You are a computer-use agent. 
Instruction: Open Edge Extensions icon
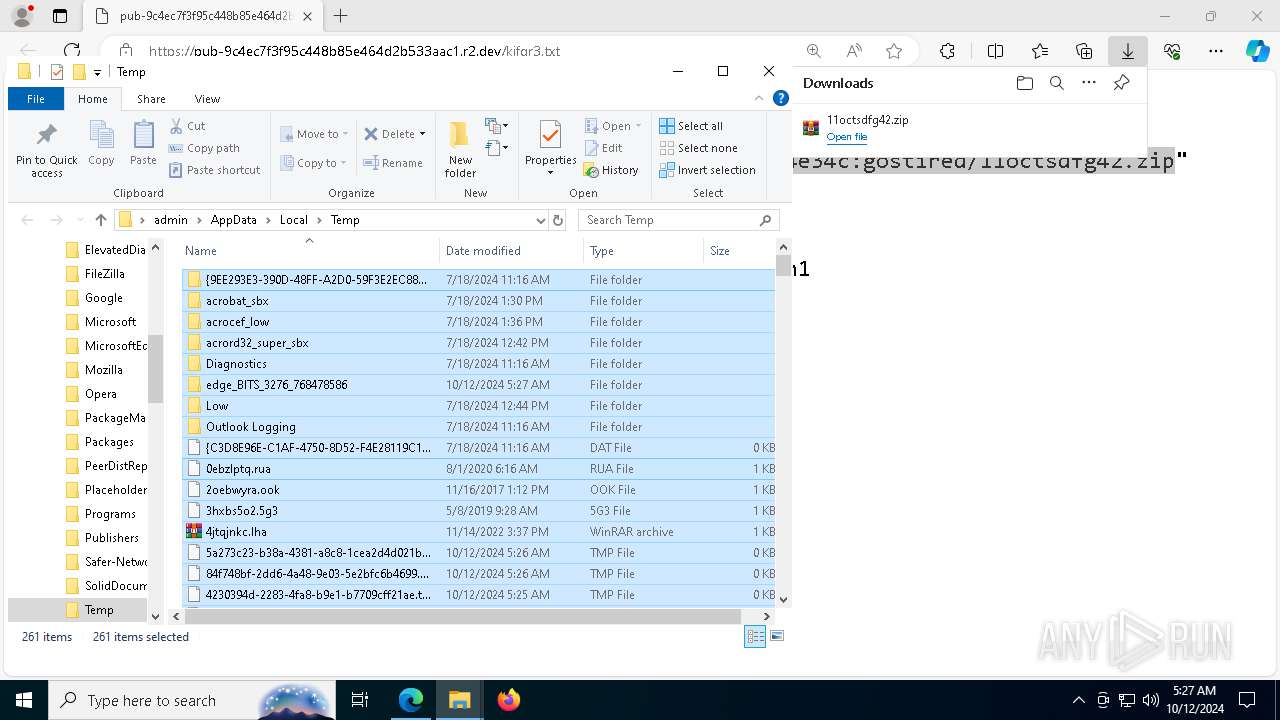[x=947, y=51]
